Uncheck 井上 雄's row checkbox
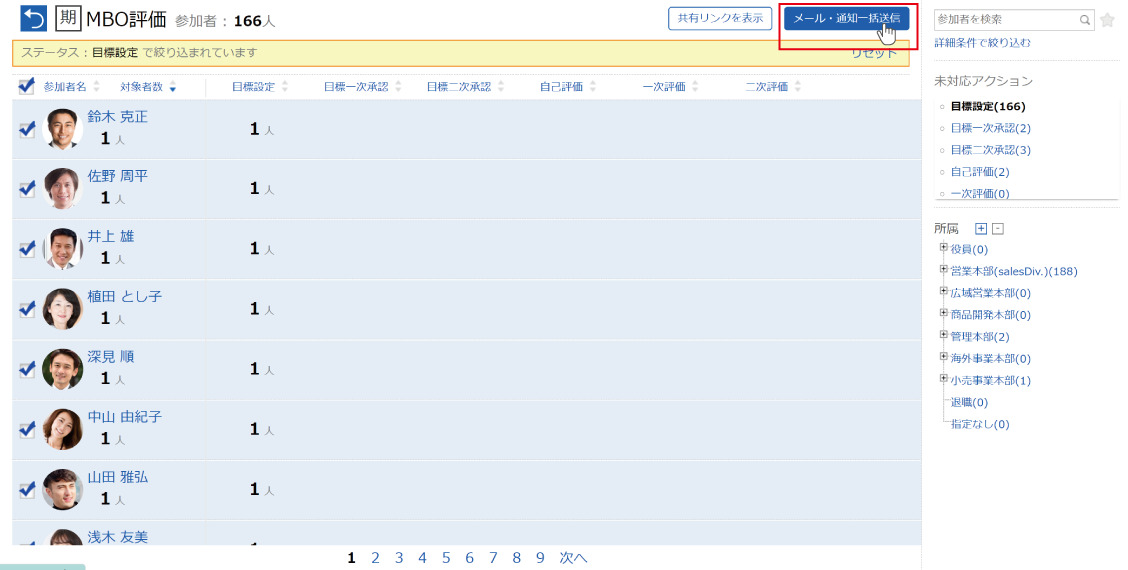 pyautogui.click(x=27, y=248)
